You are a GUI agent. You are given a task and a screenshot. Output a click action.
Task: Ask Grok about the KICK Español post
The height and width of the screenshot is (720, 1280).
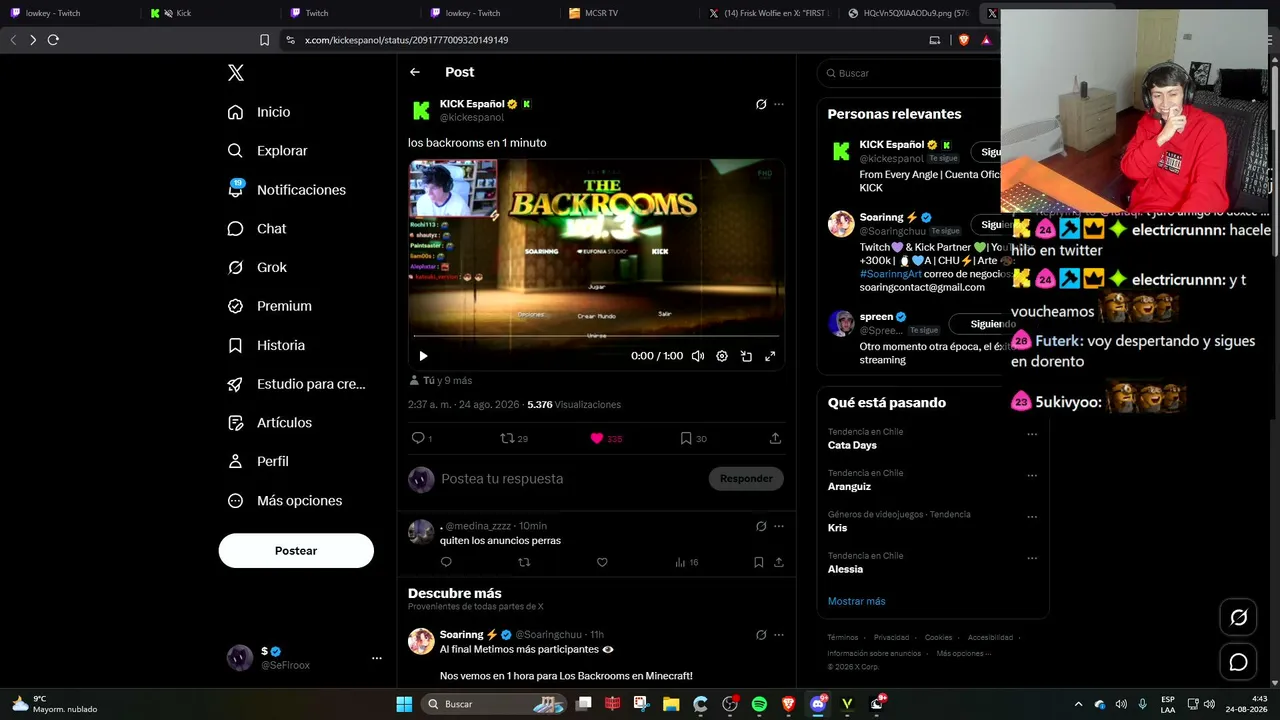click(x=761, y=104)
